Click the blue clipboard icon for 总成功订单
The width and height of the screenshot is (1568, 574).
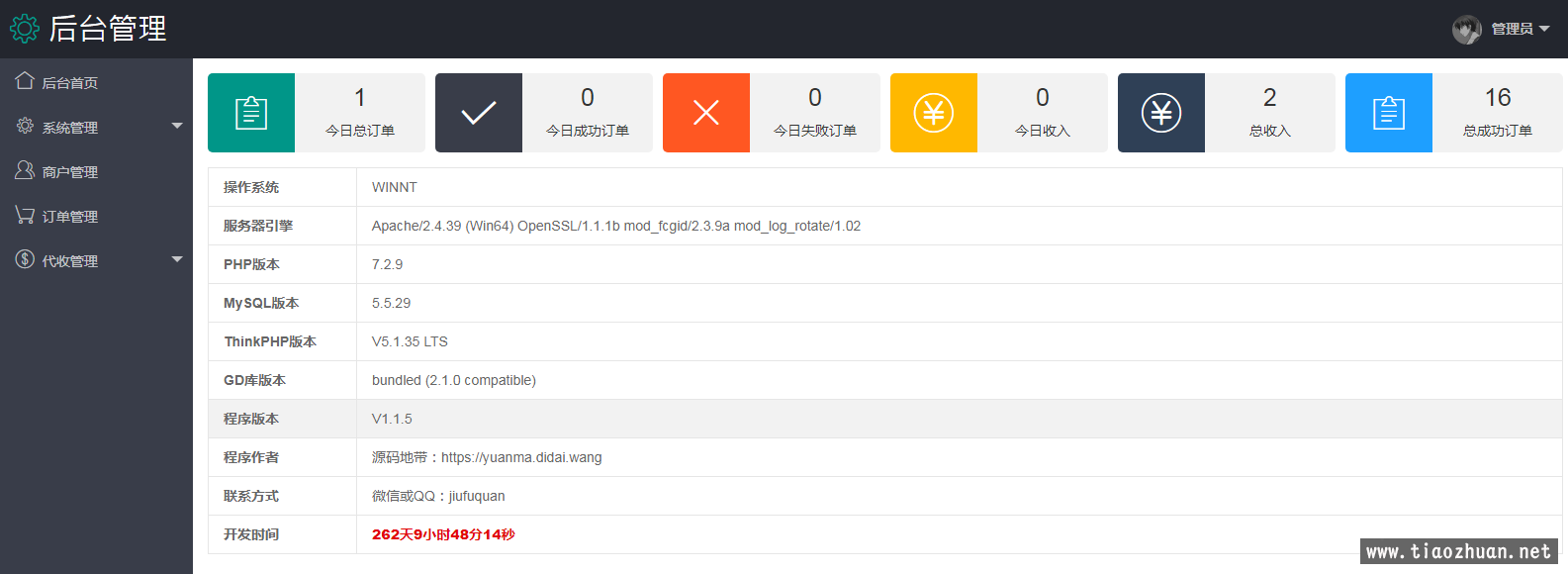(x=1389, y=113)
